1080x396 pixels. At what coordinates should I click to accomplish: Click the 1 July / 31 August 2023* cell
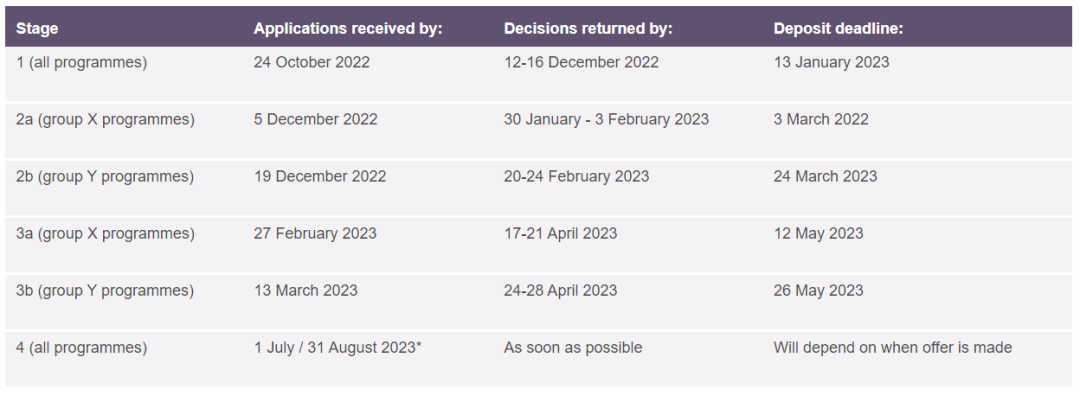338,348
